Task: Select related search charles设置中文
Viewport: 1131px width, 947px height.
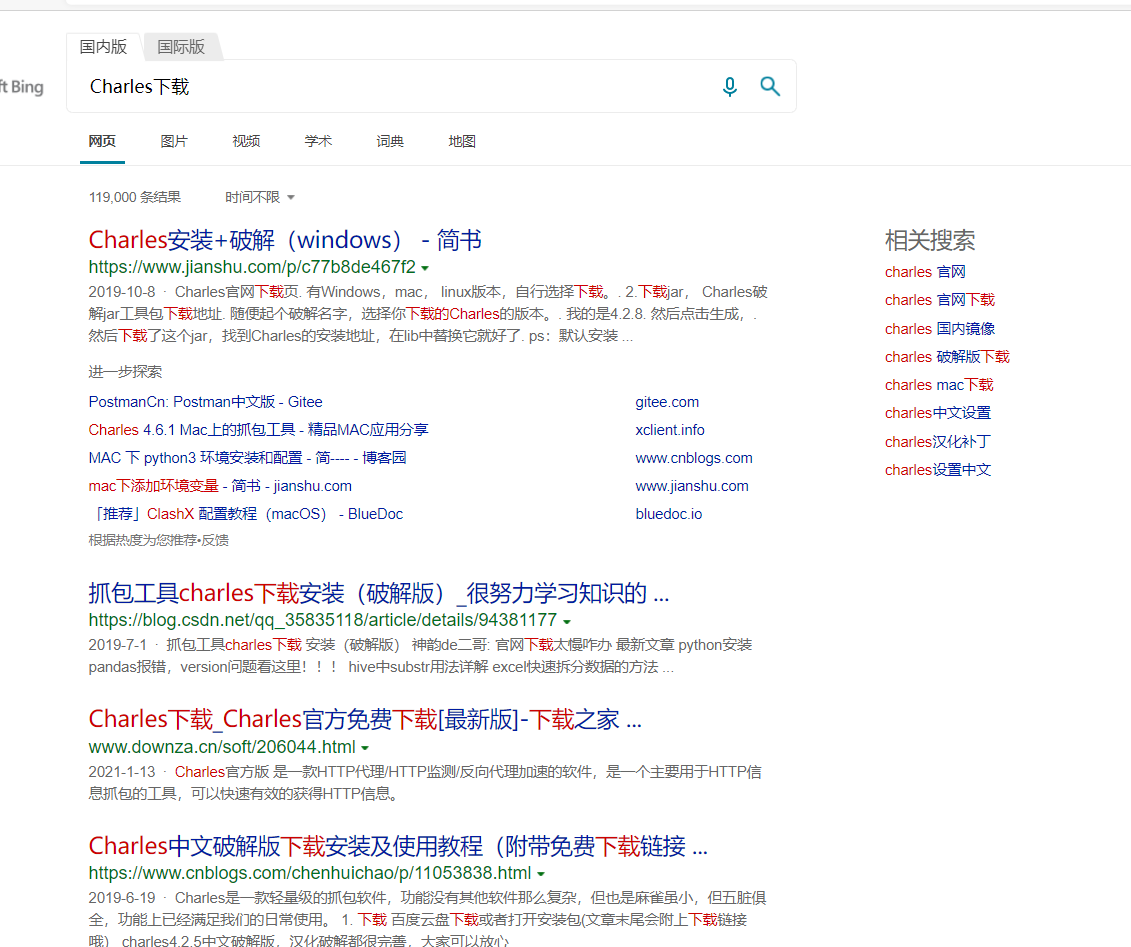Action: [x=938, y=470]
